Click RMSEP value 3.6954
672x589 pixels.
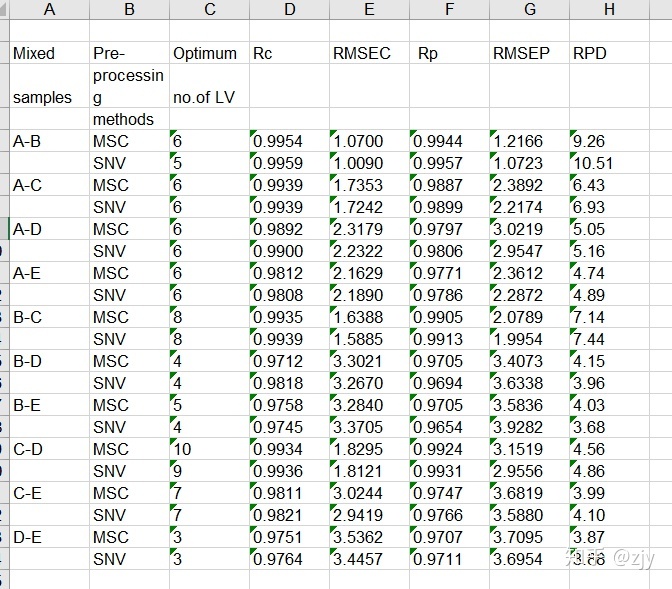click(x=530, y=559)
